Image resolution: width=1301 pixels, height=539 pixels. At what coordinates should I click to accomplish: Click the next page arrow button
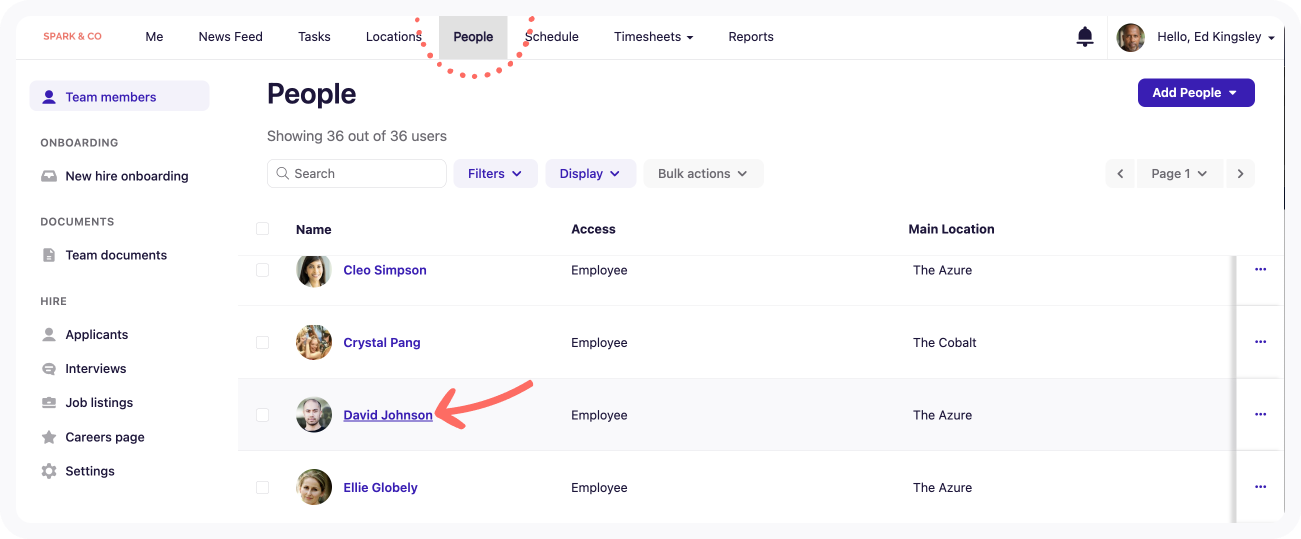click(x=1240, y=174)
